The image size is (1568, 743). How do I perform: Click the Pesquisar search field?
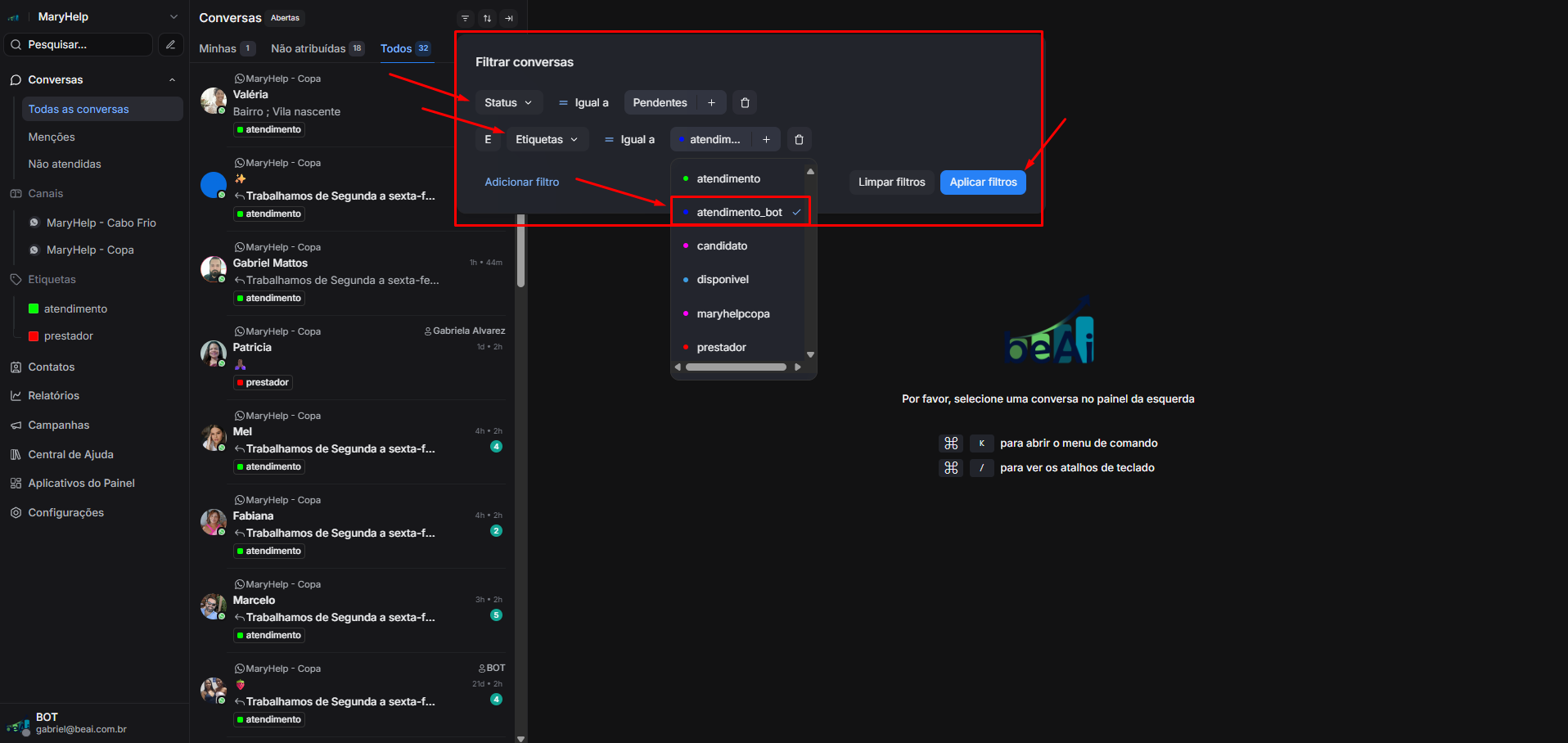[x=79, y=45]
